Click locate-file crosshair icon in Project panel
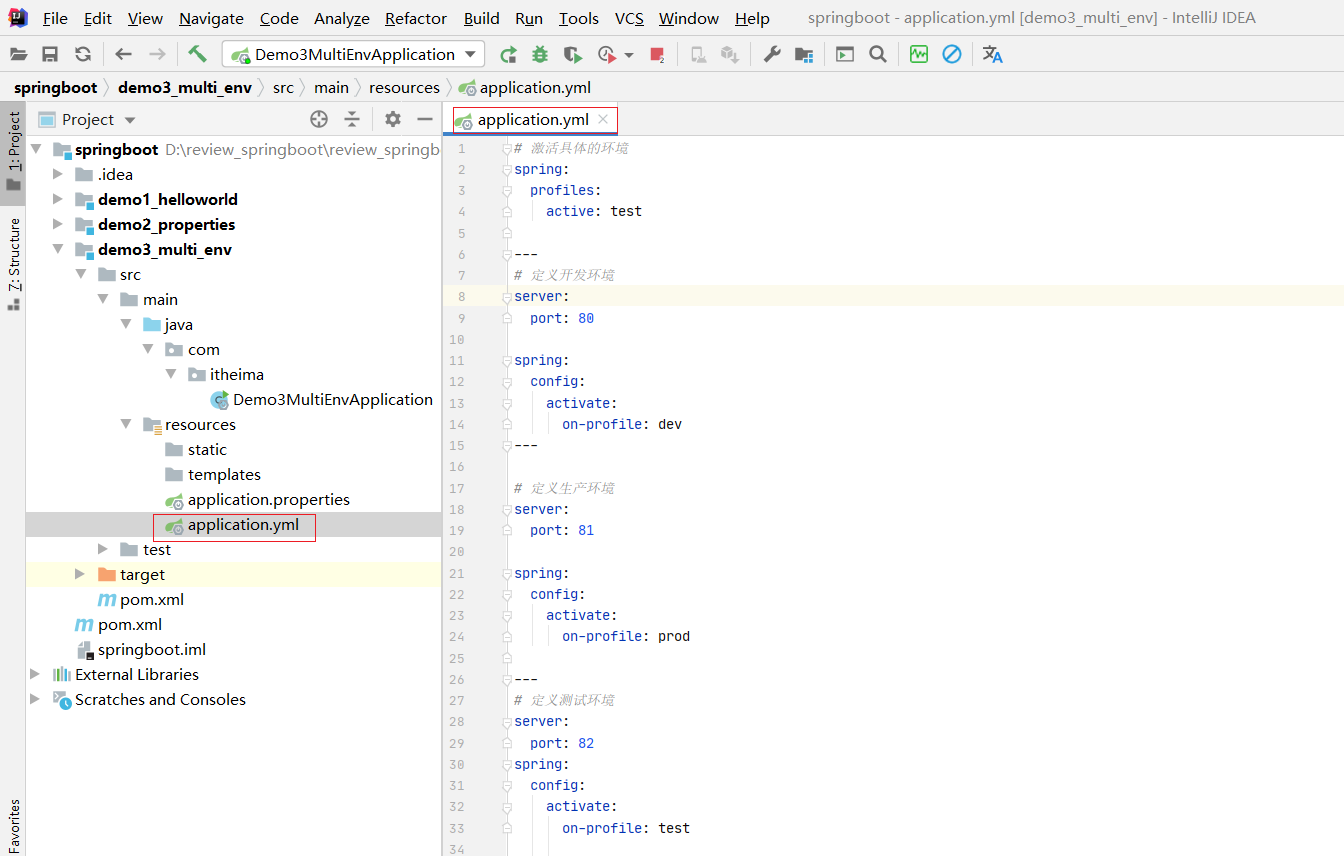This screenshot has width=1344, height=856. (x=319, y=119)
